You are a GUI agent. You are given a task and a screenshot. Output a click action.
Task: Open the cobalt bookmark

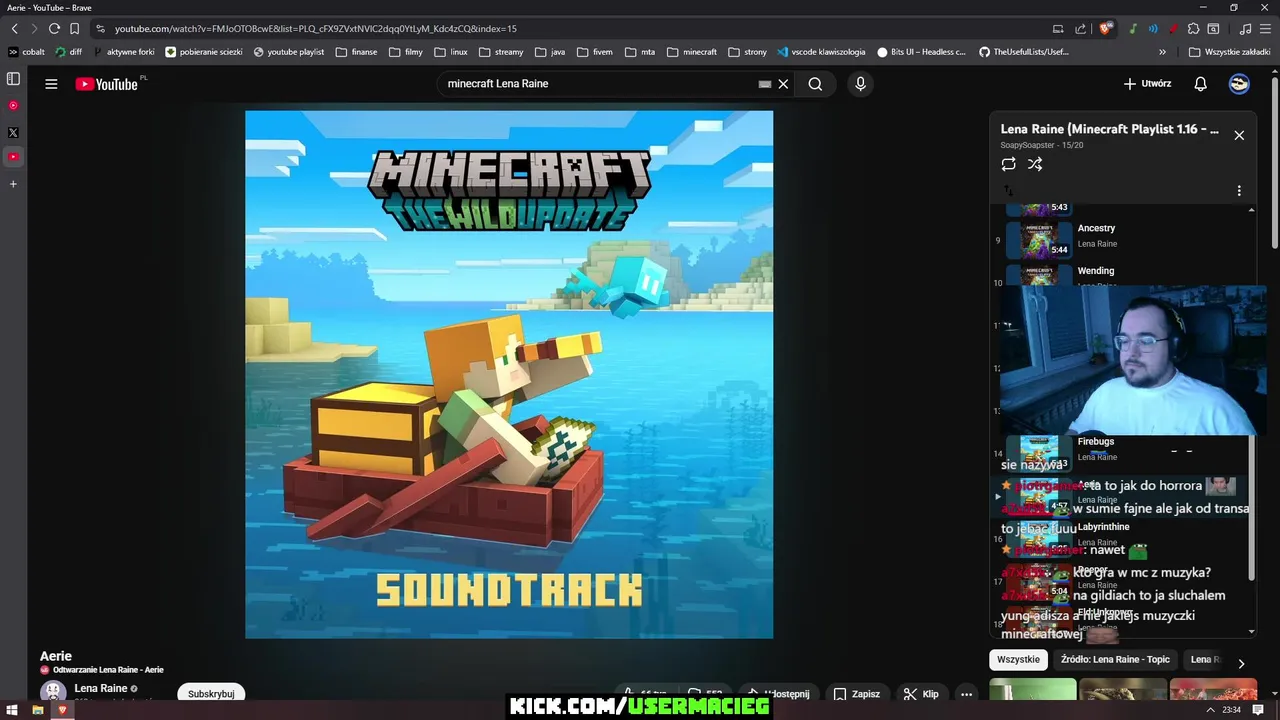[x=26, y=52]
